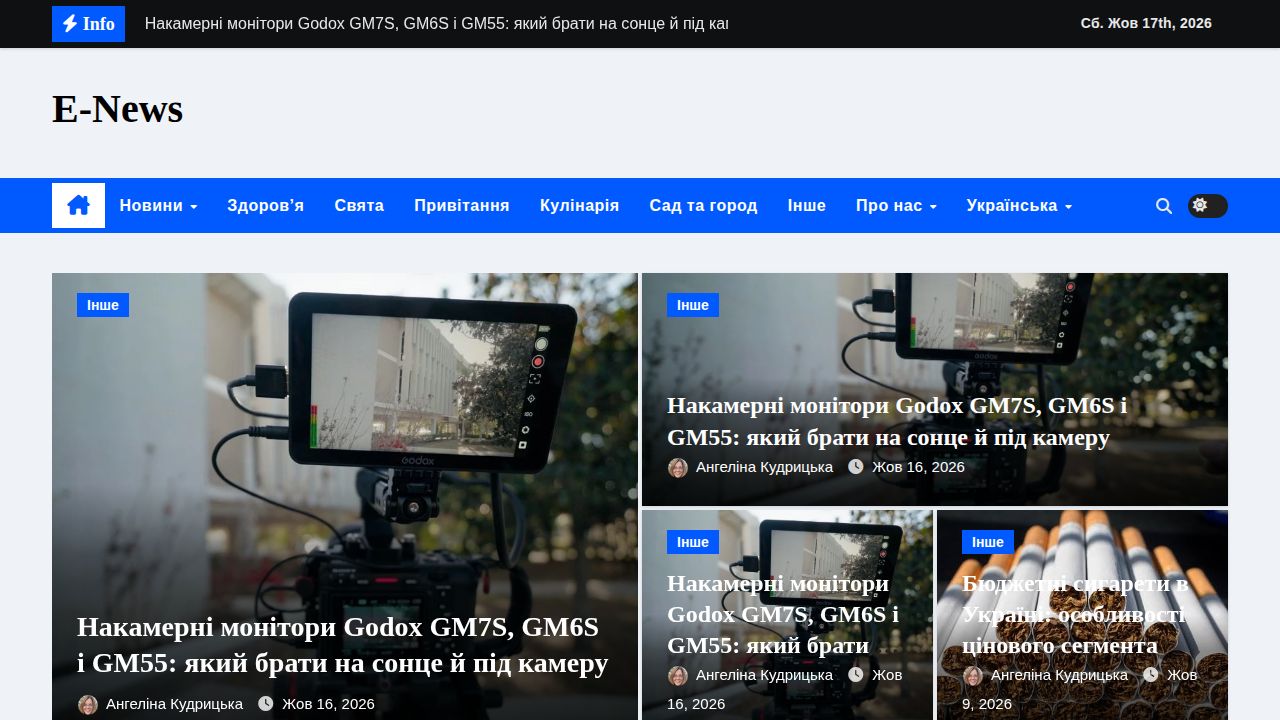
Task: Expand the Про нас dropdown menu
Action: tap(896, 206)
